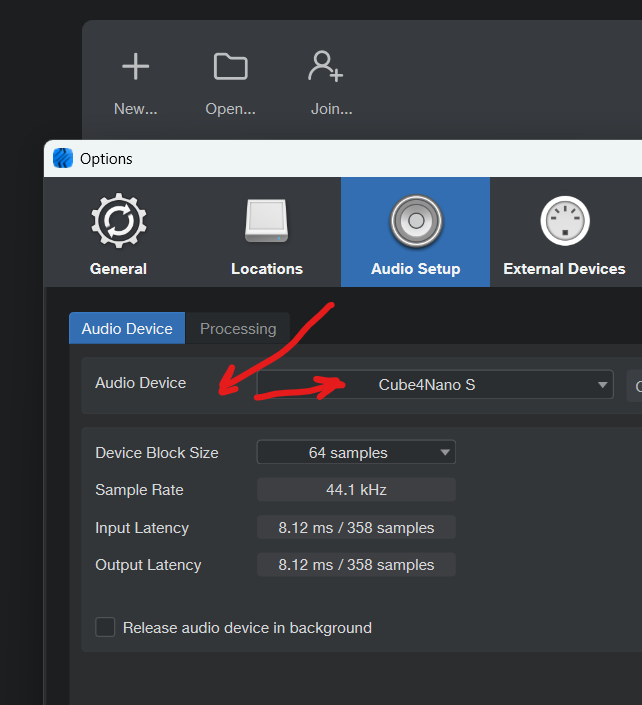This screenshot has width=642, height=705.
Task: Click the 44.1 kHz Sample Rate field
Action: 356,490
